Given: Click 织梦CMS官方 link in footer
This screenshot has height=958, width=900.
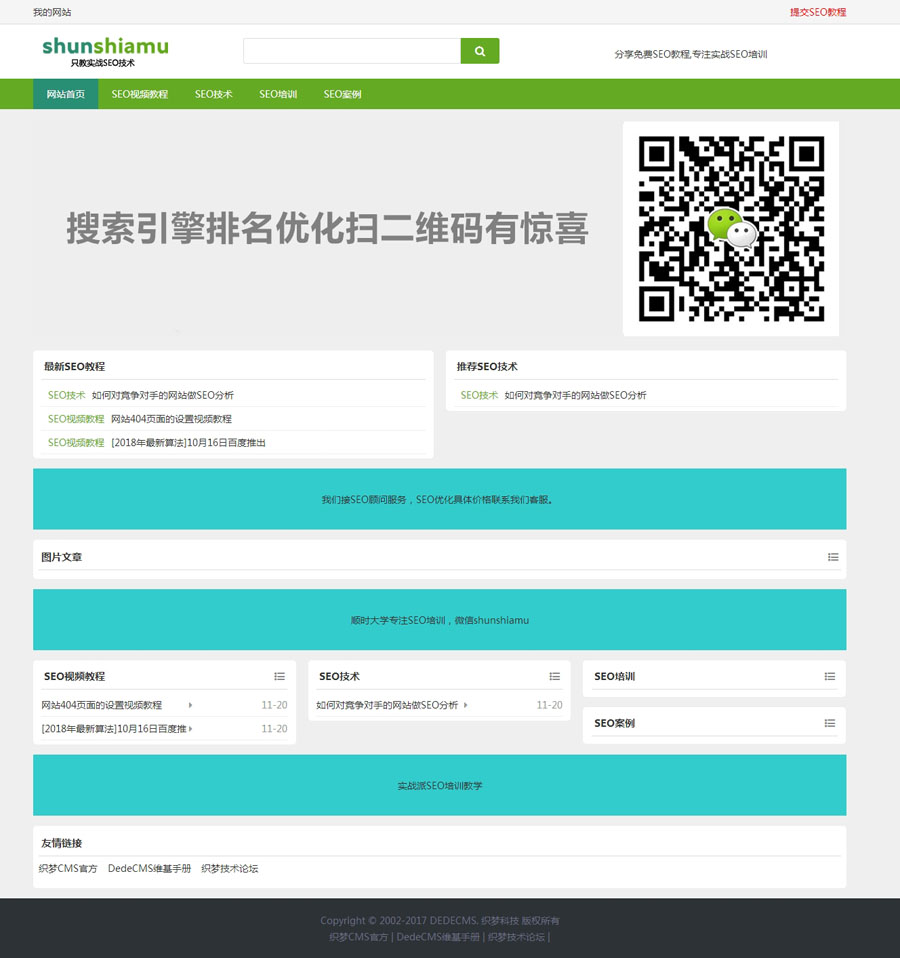Looking at the screenshot, I should point(359,937).
